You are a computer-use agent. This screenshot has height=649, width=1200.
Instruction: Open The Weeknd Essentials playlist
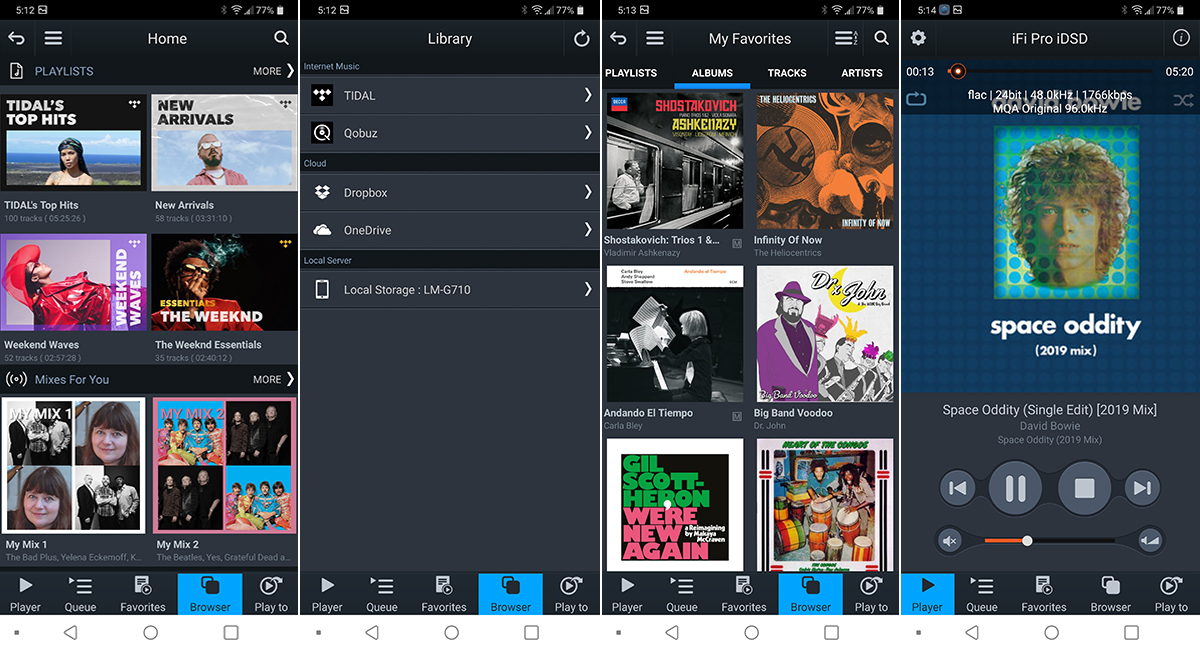[x=225, y=282]
